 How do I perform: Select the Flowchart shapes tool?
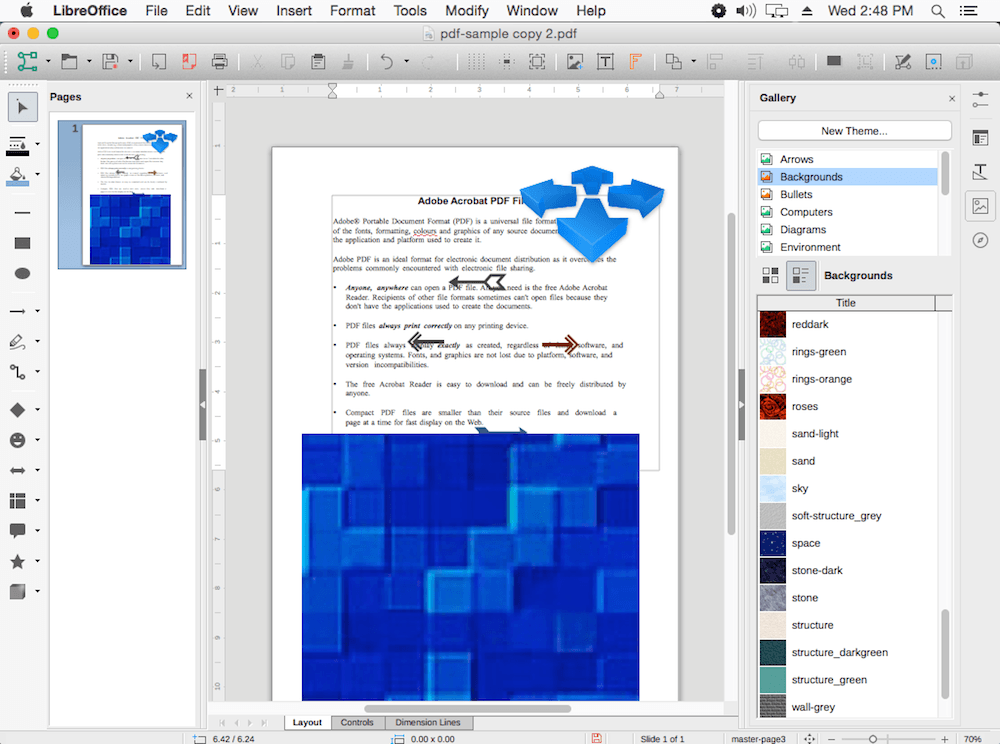pos(17,500)
